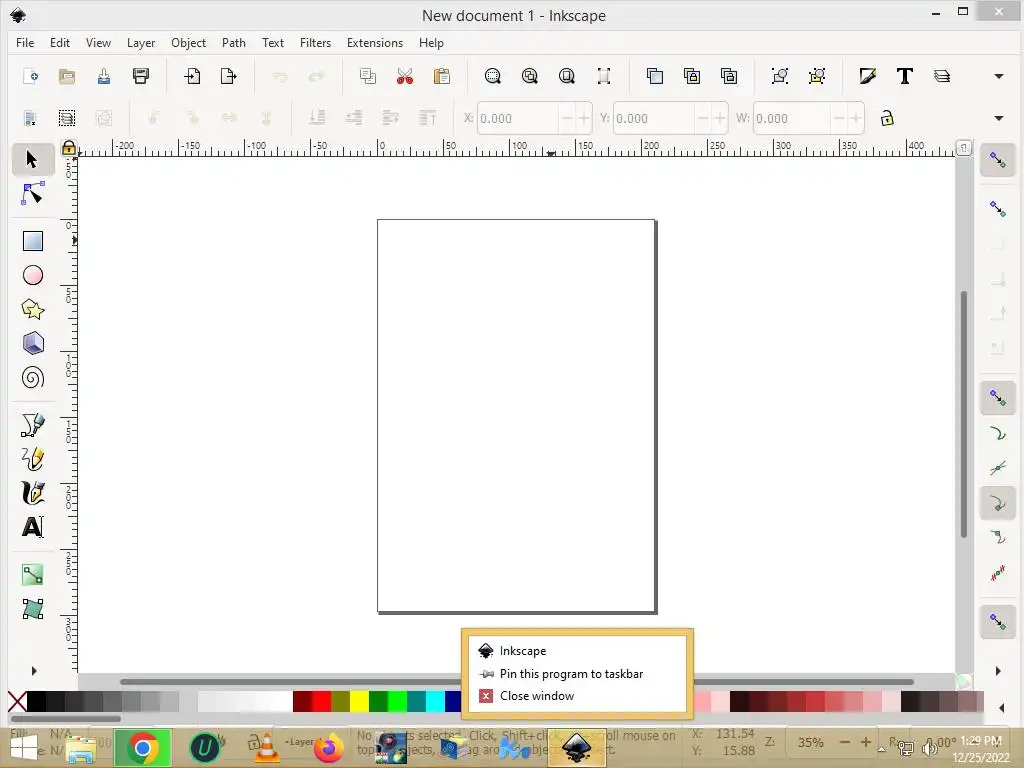
Task: Toggle snap to path intersections
Action: point(997,468)
